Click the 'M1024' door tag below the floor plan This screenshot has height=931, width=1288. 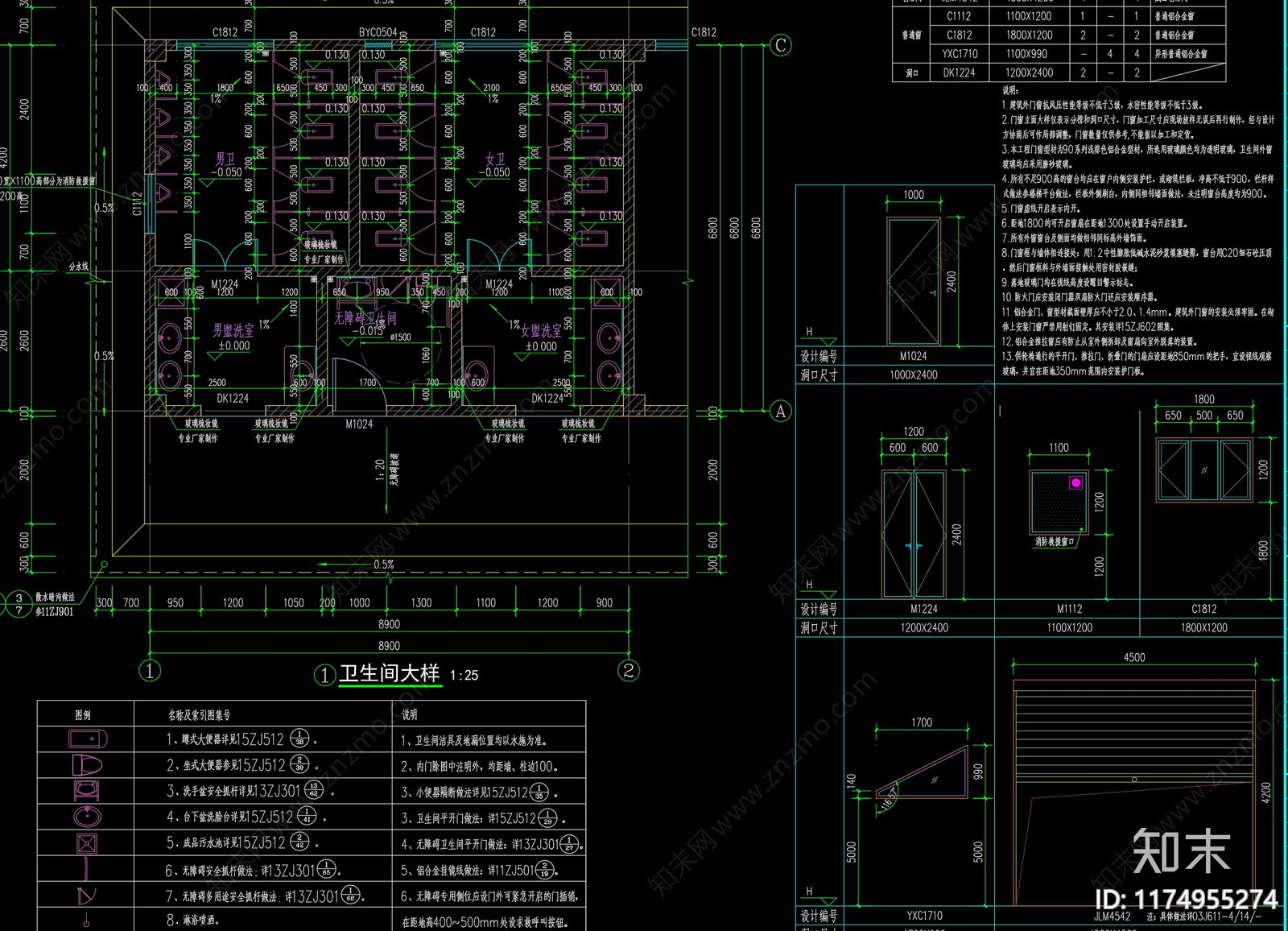tap(359, 424)
